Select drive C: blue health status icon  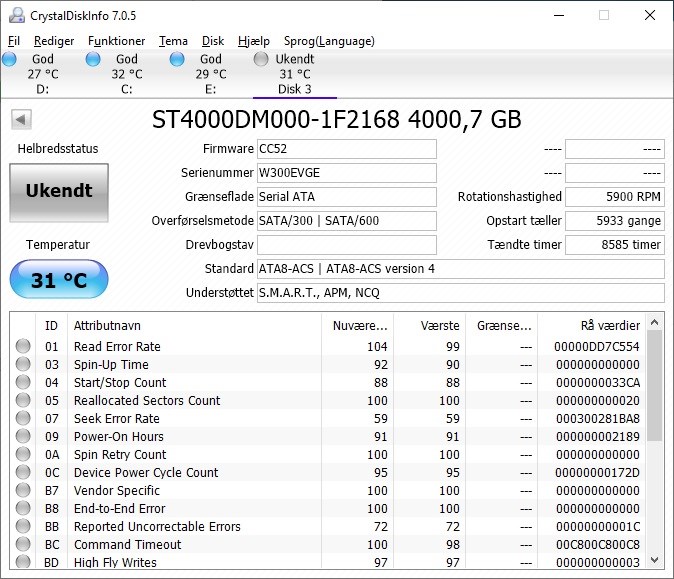(93, 59)
